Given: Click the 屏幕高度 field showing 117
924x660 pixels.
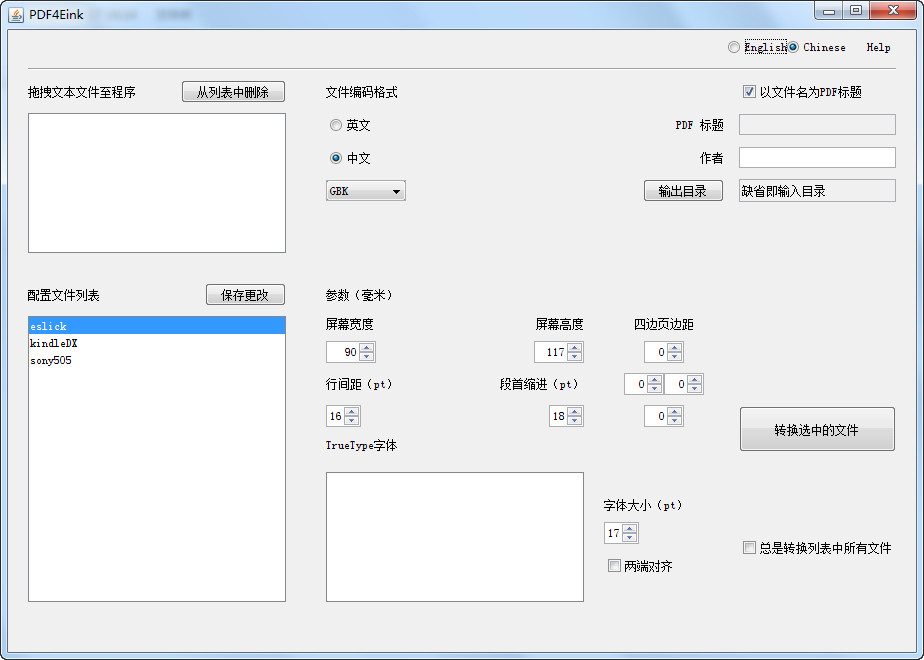Looking at the screenshot, I should [551, 352].
